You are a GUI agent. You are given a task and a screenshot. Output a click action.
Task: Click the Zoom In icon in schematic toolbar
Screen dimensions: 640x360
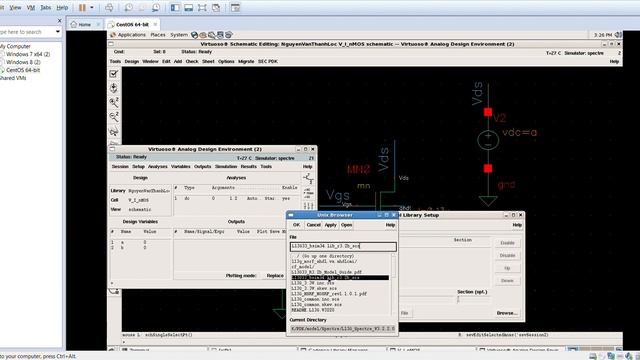coord(114,102)
